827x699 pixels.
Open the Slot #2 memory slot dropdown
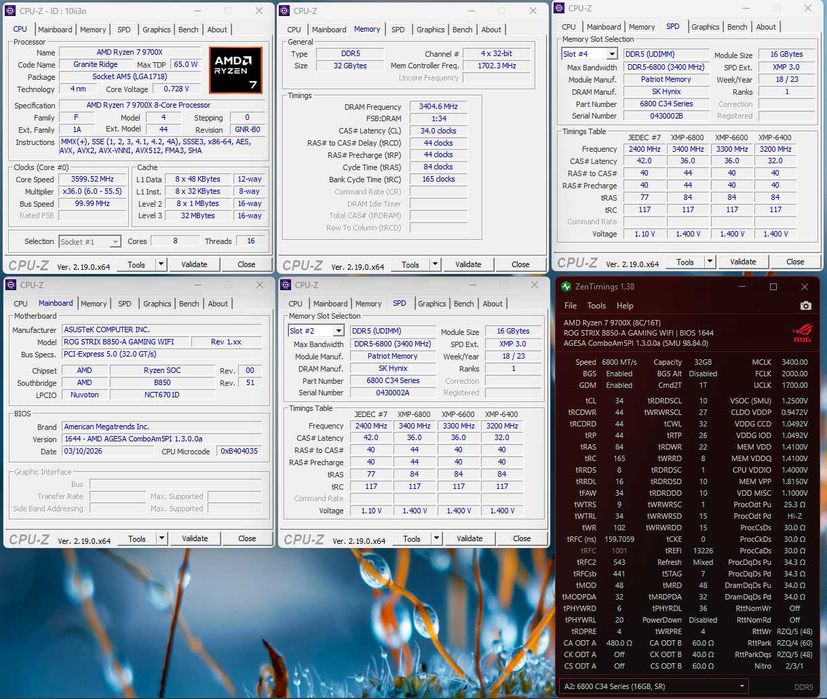(338, 331)
